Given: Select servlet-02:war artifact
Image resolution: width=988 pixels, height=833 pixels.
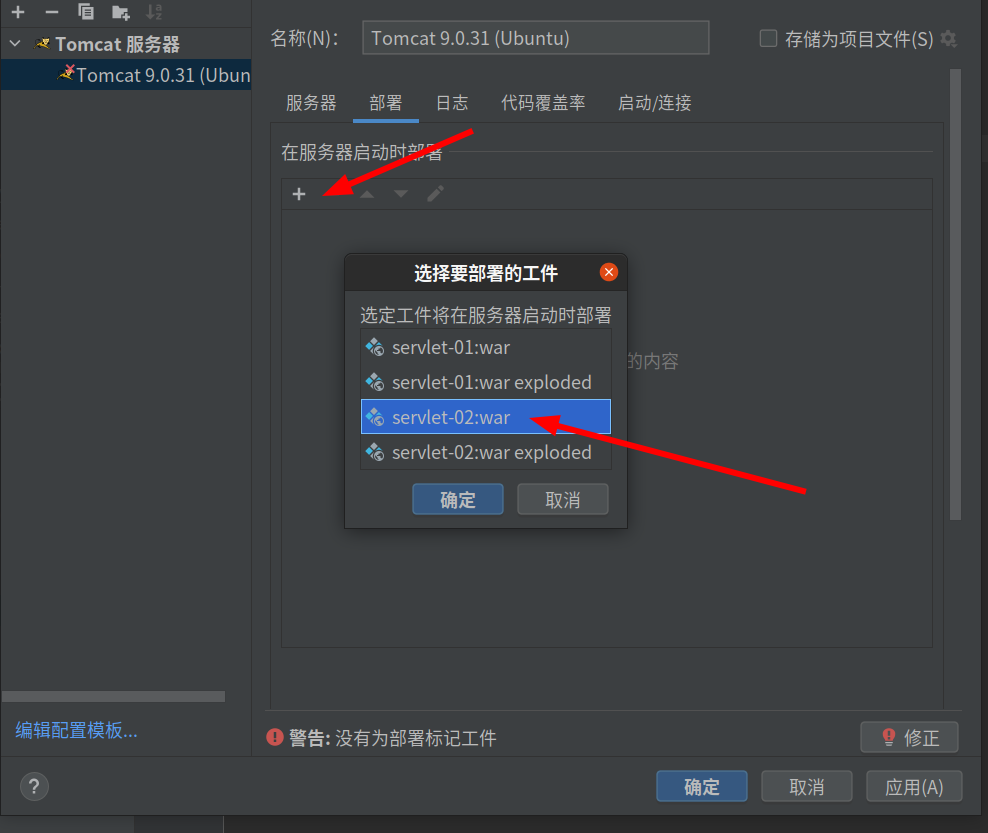Looking at the screenshot, I should [x=486, y=416].
